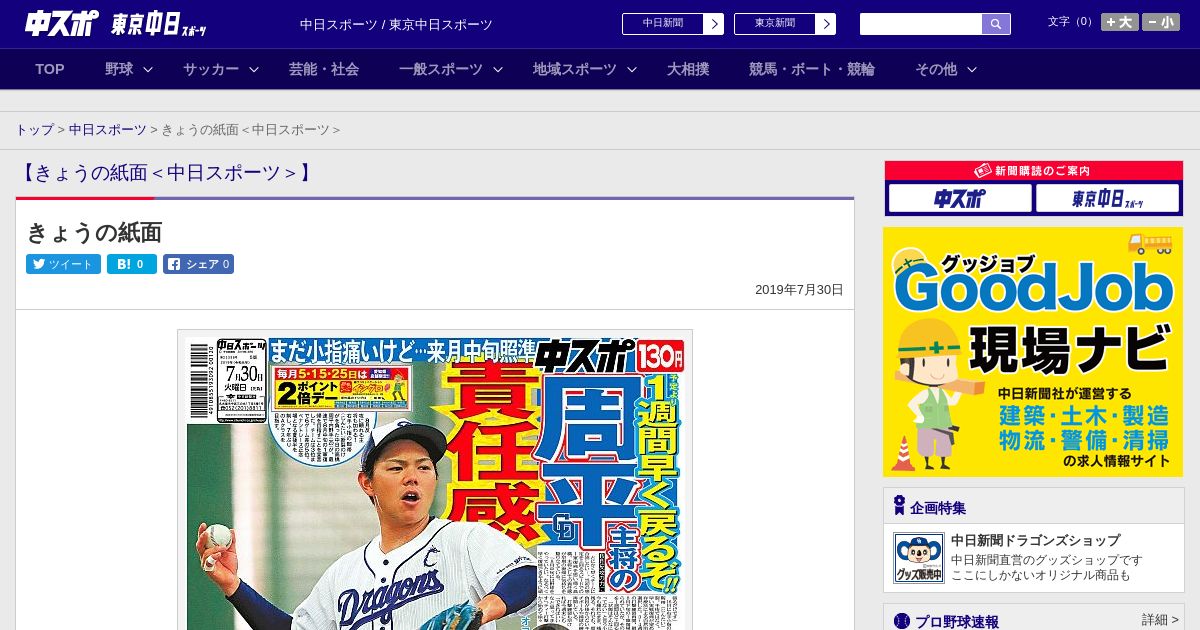Viewport: 1200px width, 630px height.
Task: Click the 中スポ logo in header
Action: pos(62,24)
